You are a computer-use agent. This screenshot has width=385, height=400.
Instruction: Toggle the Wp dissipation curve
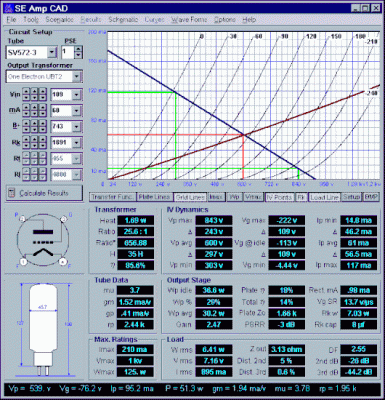click(234, 197)
